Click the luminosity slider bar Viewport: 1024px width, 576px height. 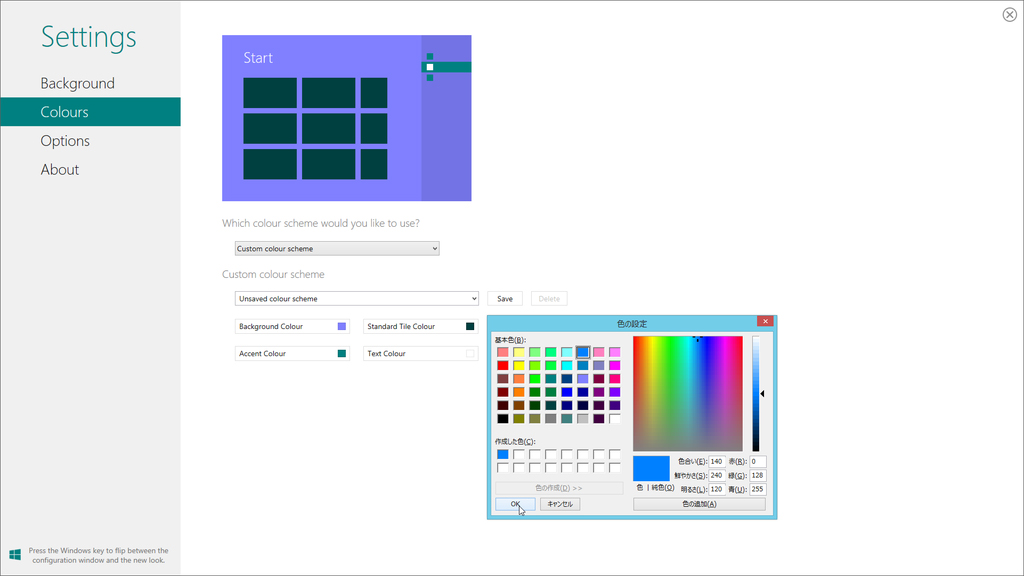coord(756,394)
